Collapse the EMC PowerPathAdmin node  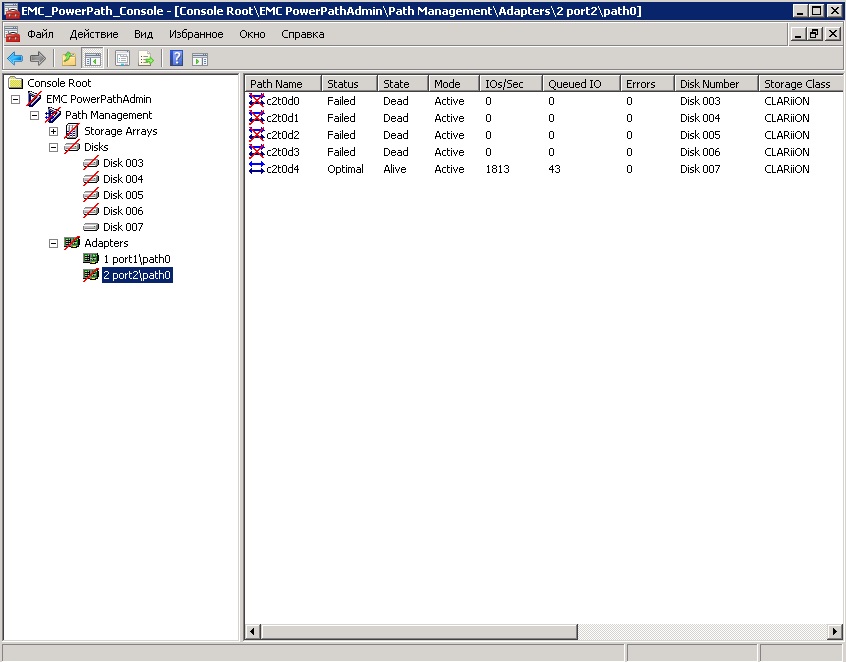[16, 99]
